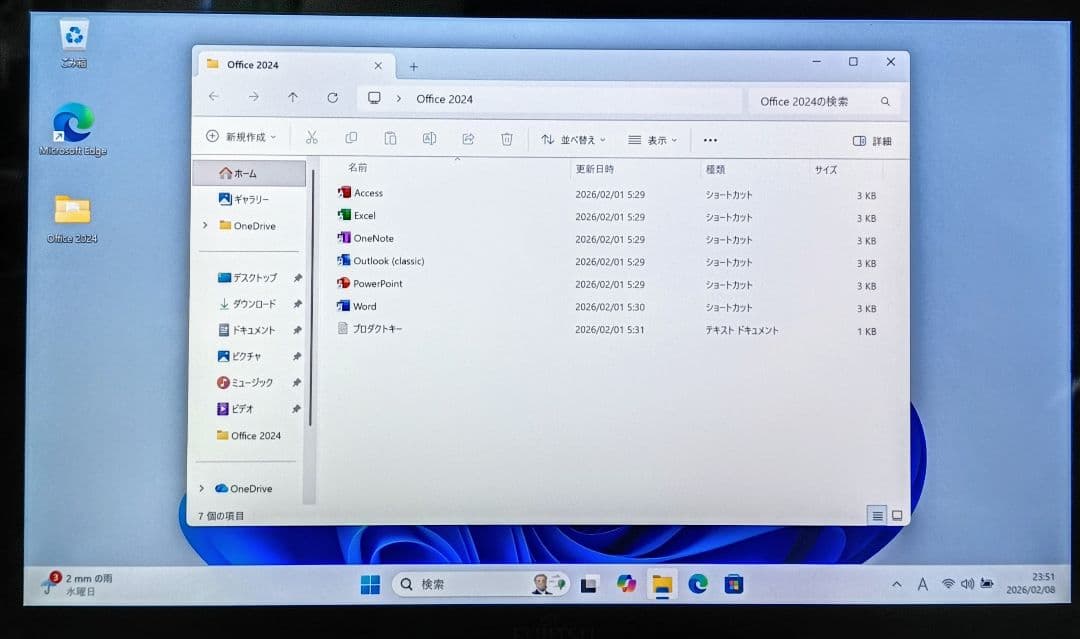Open the 表示 view options dropdown

[x=650, y=140]
